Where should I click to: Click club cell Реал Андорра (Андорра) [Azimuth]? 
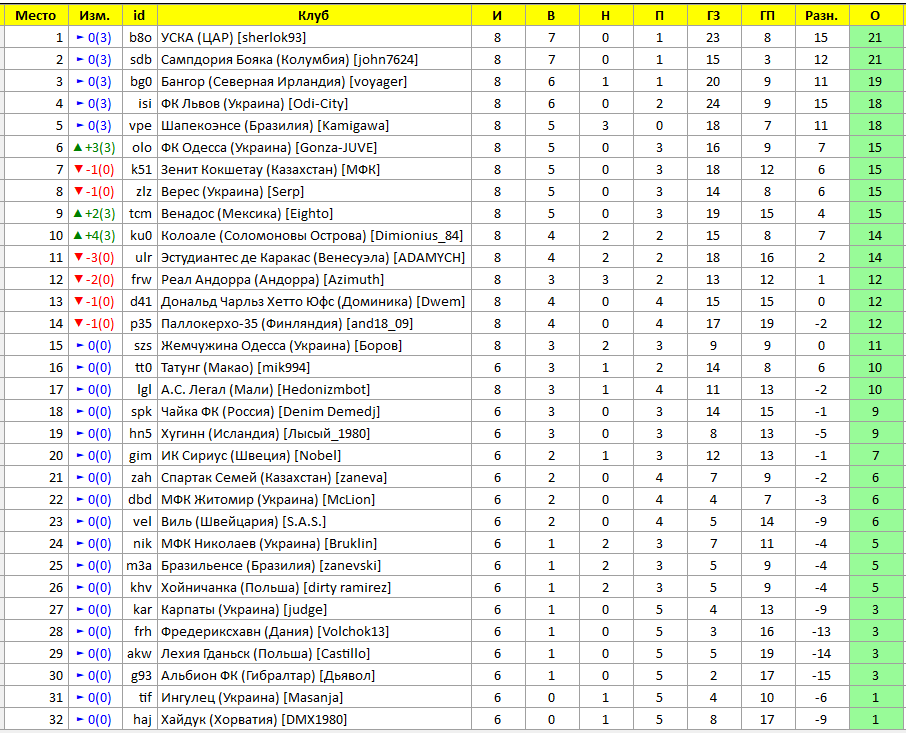[314, 279]
